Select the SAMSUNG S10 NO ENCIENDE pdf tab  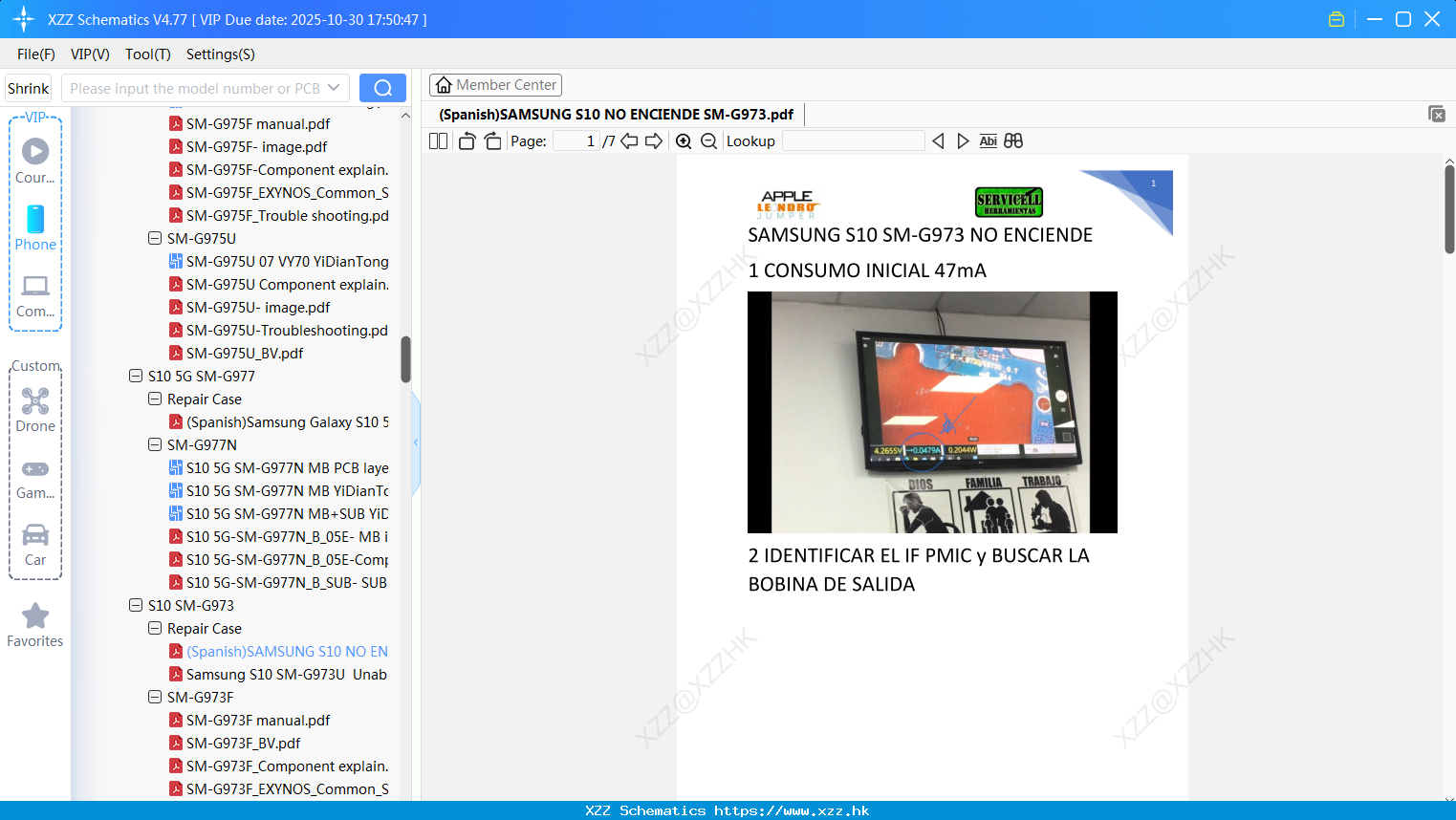tap(616, 115)
